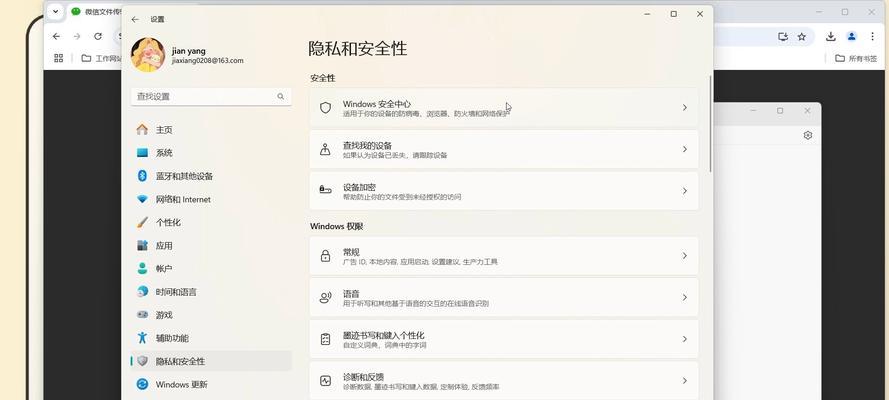Open 所有书签 folder in Chrome

pos(856,58)
